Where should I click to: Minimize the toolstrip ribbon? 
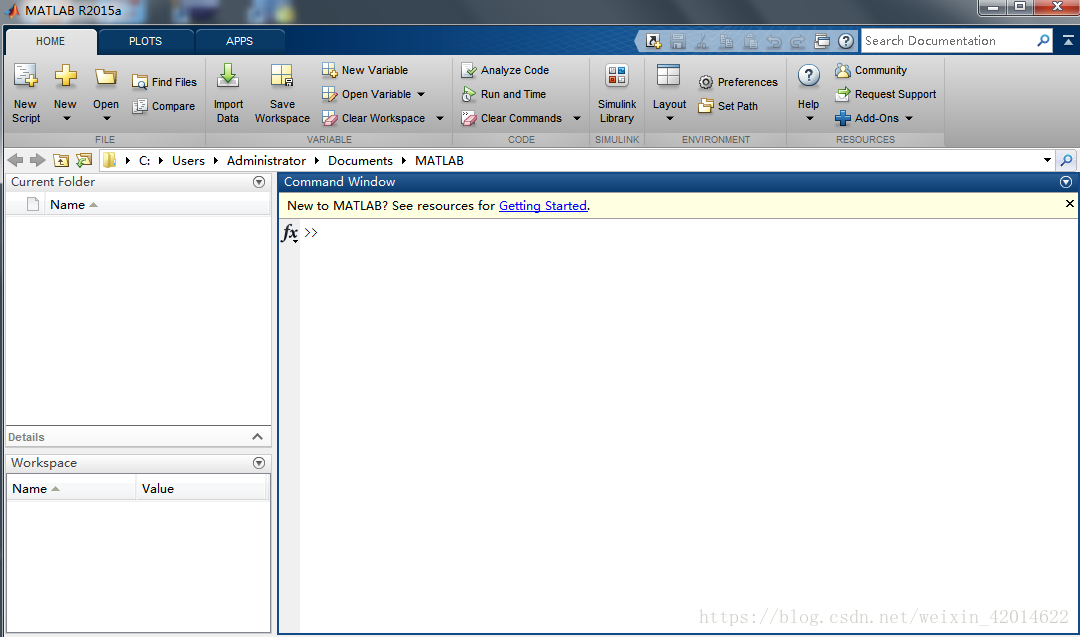click(x=1068, y=41)
